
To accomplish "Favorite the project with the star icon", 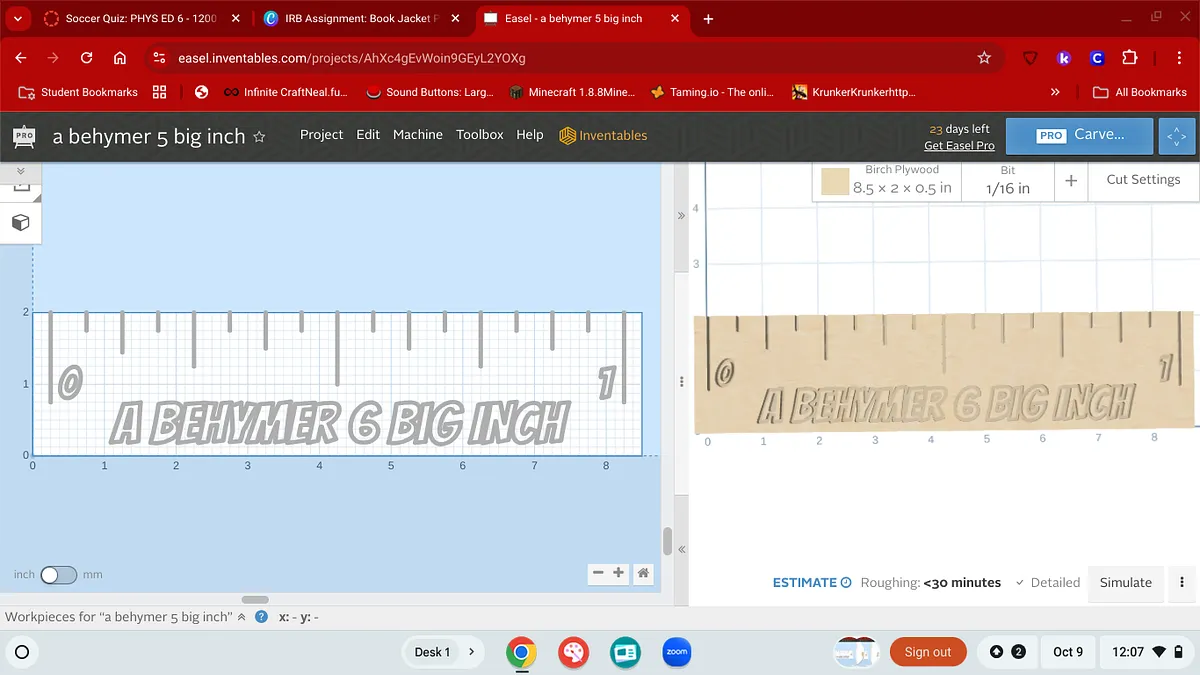I will coord(260,137).
